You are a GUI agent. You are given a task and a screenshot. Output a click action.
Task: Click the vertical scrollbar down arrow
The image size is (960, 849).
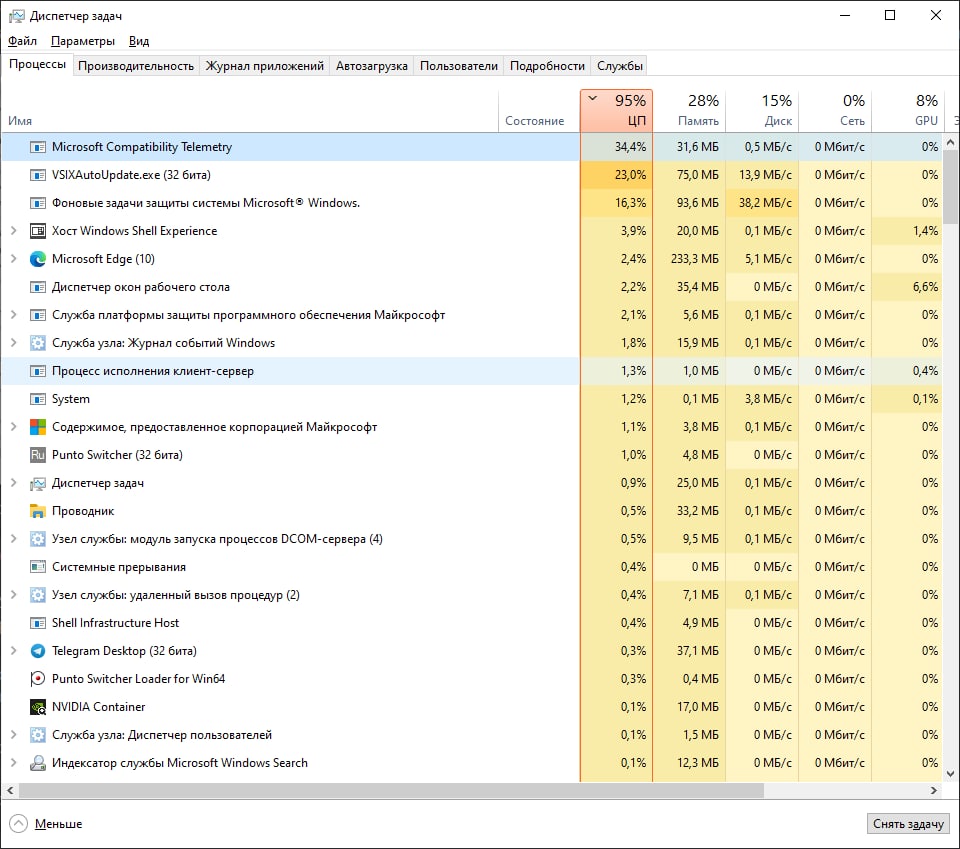[950, 774]
